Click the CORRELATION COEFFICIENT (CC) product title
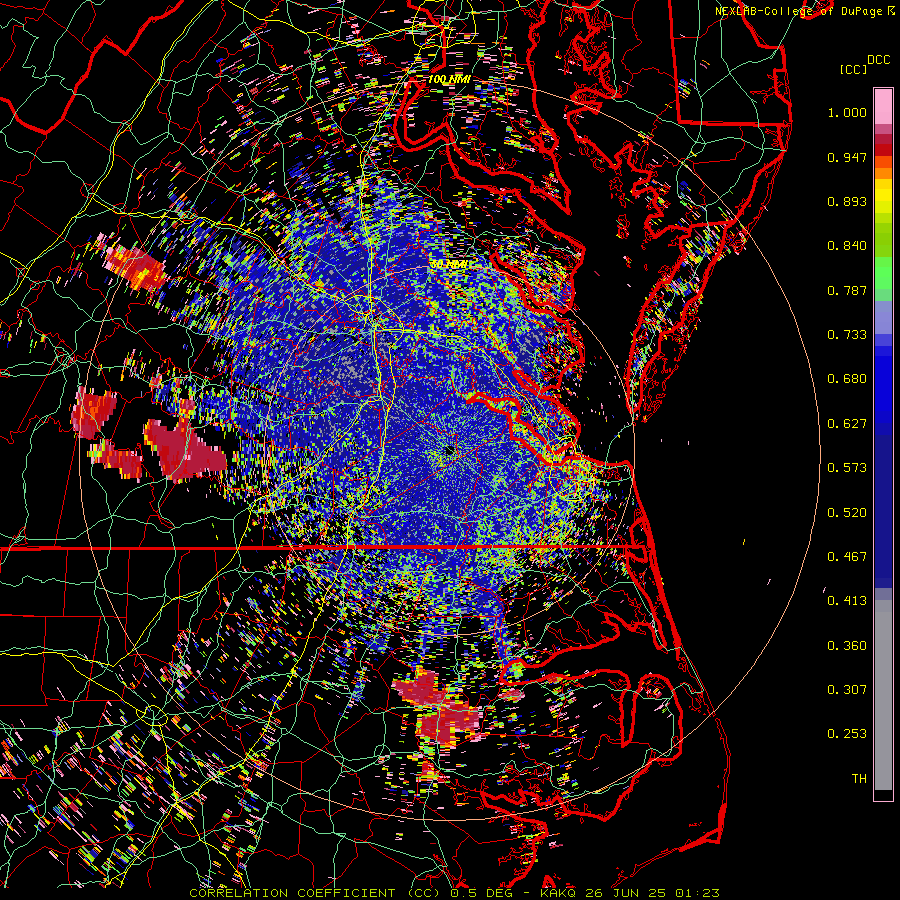Viewport: 900px width, 900px height. (x=317, y=893)
